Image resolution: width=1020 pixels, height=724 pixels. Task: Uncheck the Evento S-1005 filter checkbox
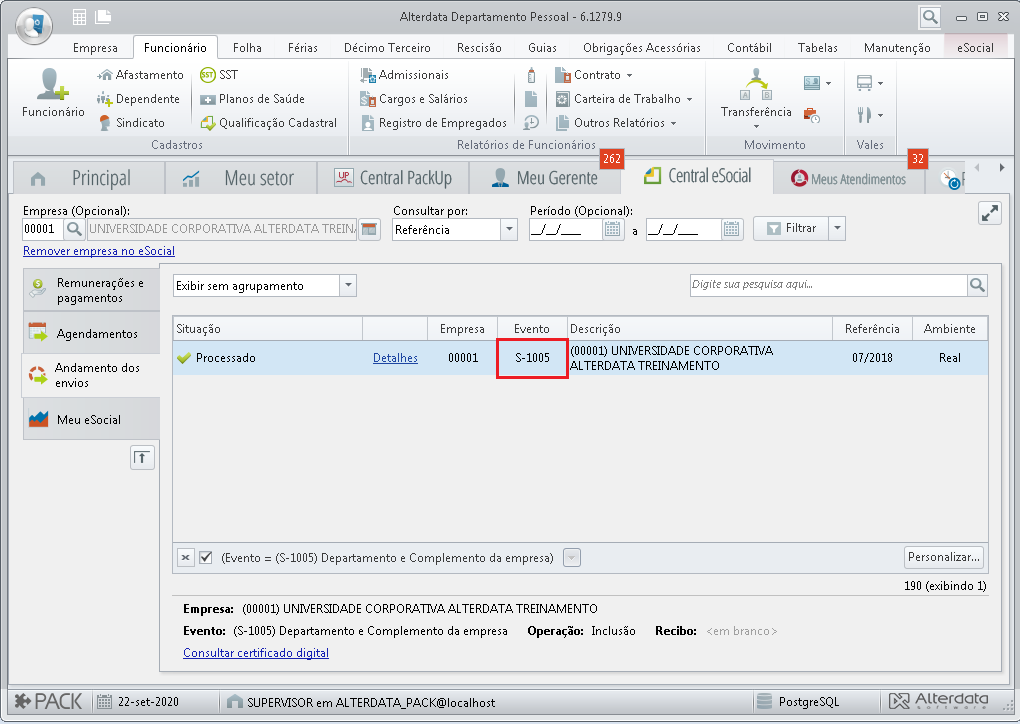pos(206,557)
